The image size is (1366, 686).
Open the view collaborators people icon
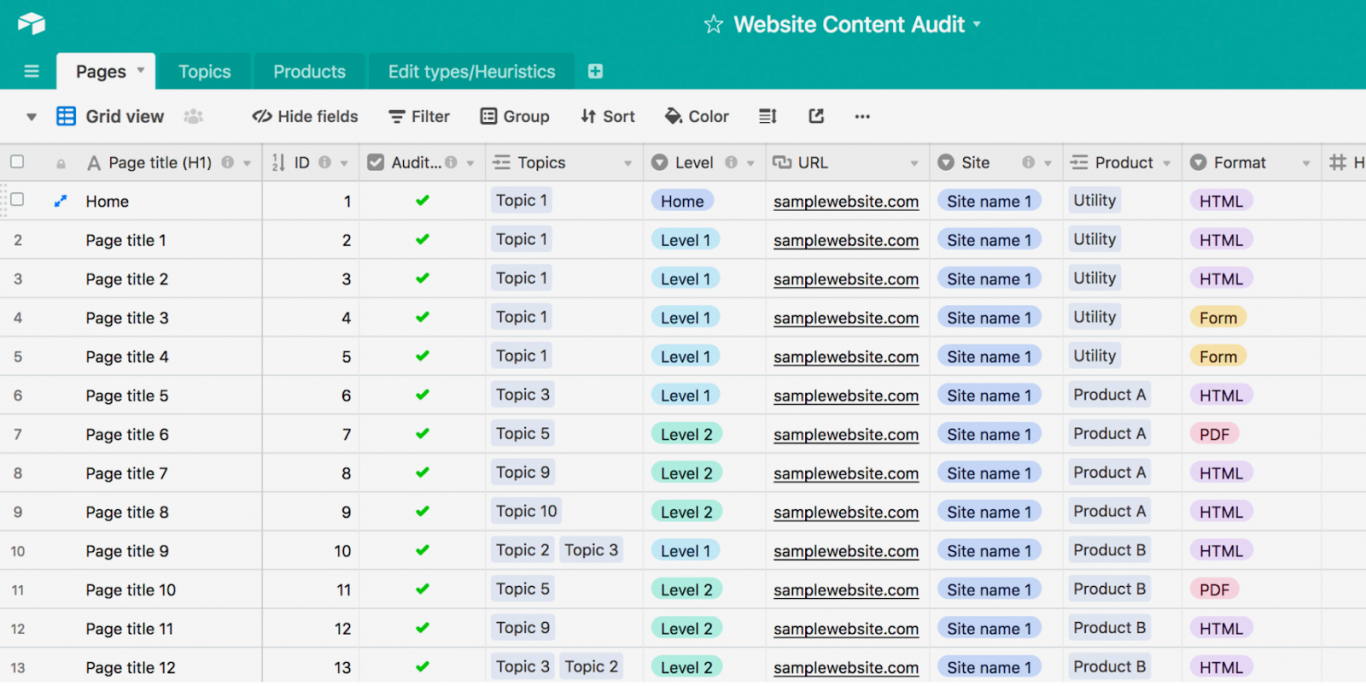click(193, 116)
